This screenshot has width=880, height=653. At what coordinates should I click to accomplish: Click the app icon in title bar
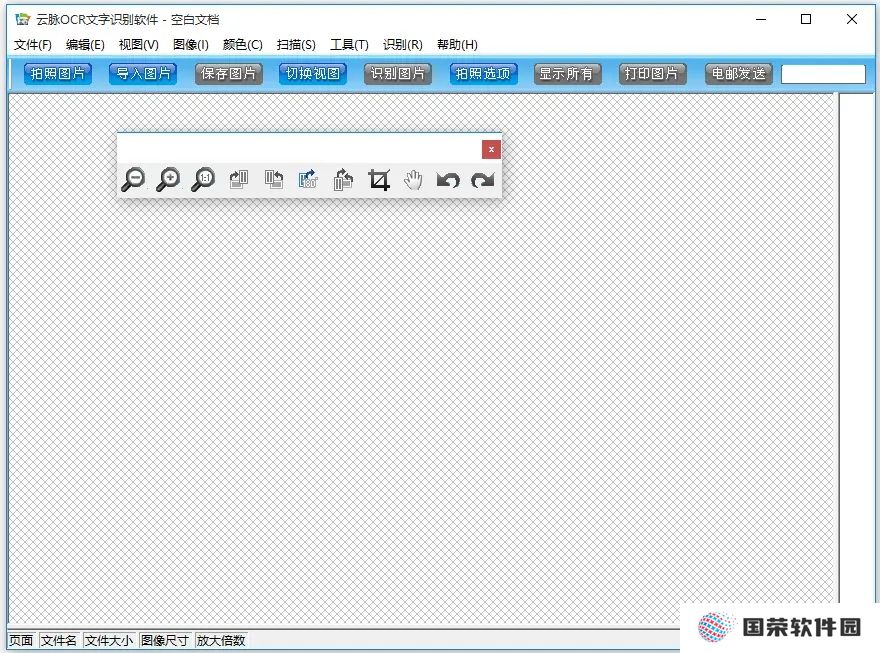click(22, 19)
